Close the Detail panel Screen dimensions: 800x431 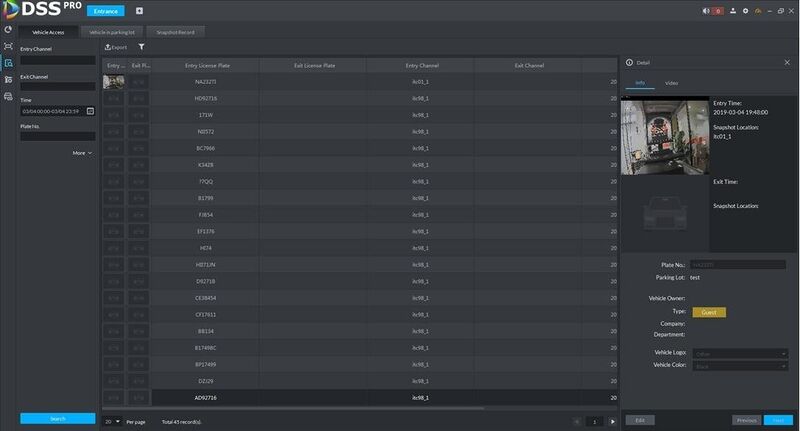coord(787,62)
